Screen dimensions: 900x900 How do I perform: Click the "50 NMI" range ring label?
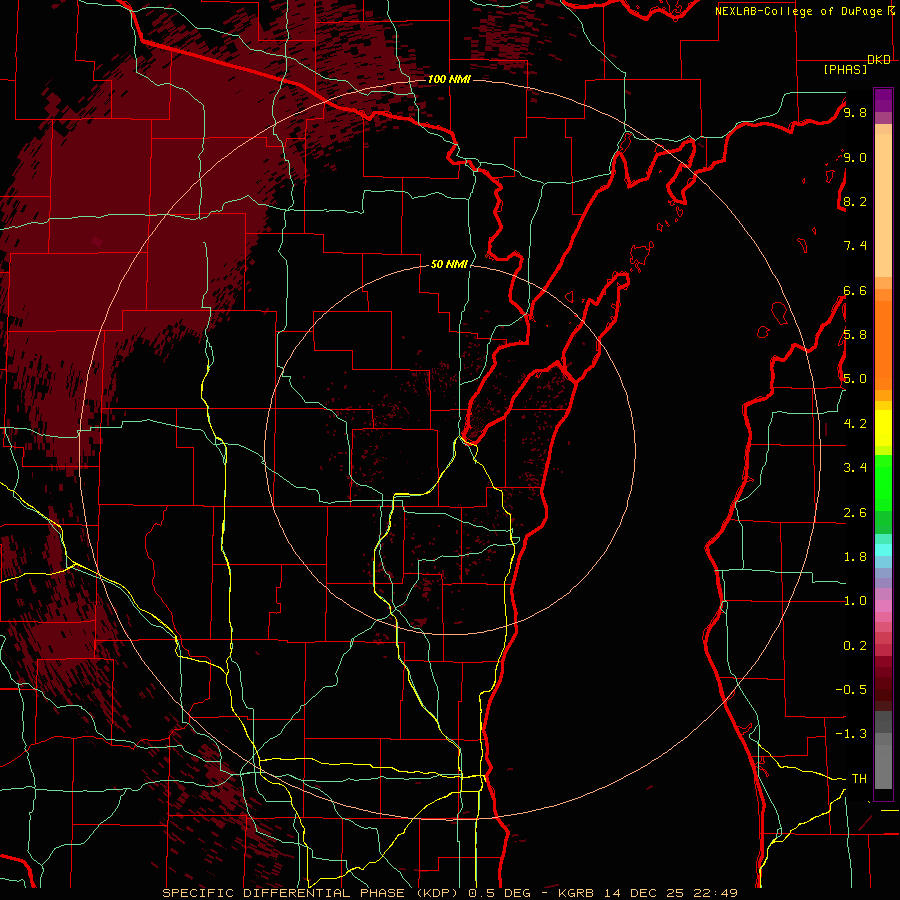(449, 264)
